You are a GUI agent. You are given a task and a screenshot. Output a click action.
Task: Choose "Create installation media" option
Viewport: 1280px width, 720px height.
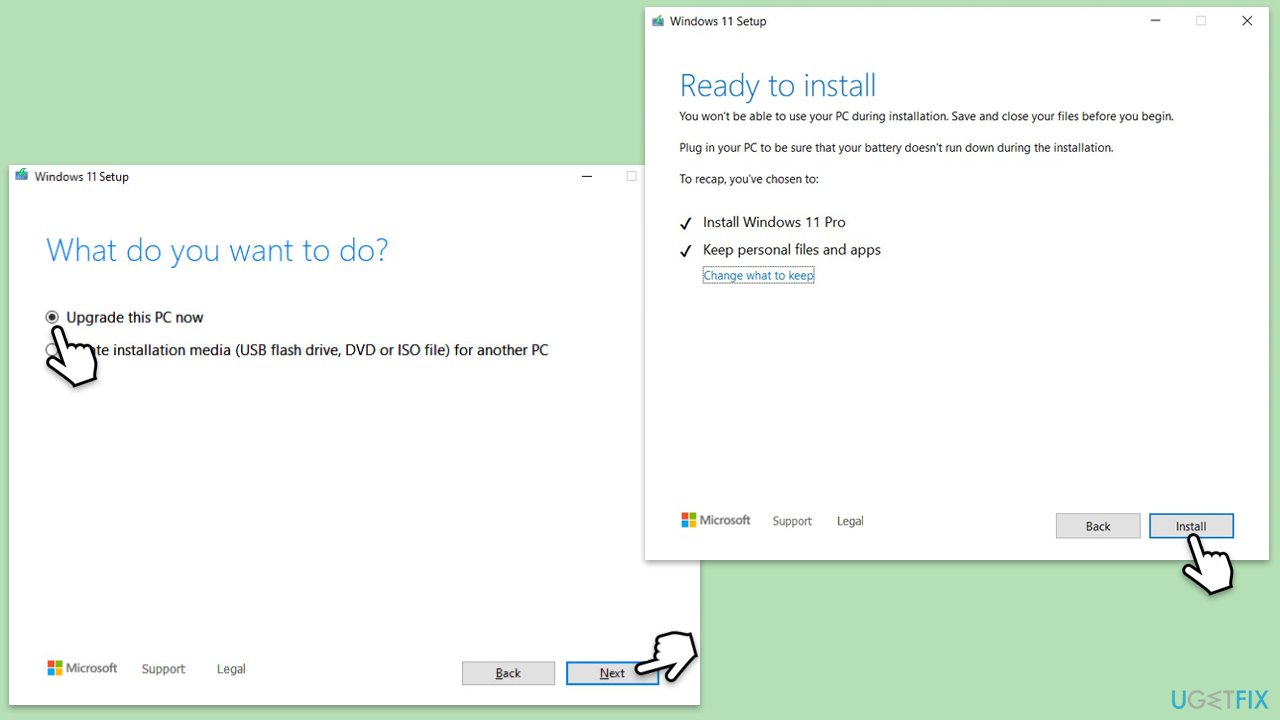point(51,350)
